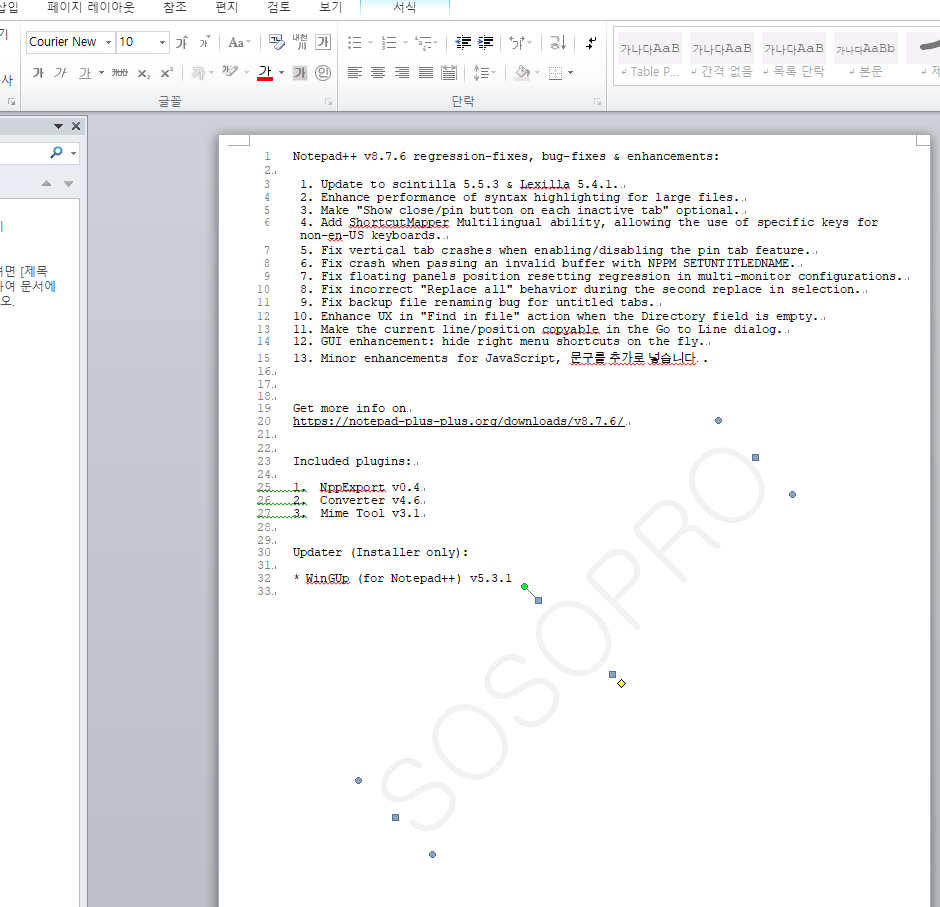Click the Clear Formatting eraser icon
The image size is (940, 907).
click(276, 42)
